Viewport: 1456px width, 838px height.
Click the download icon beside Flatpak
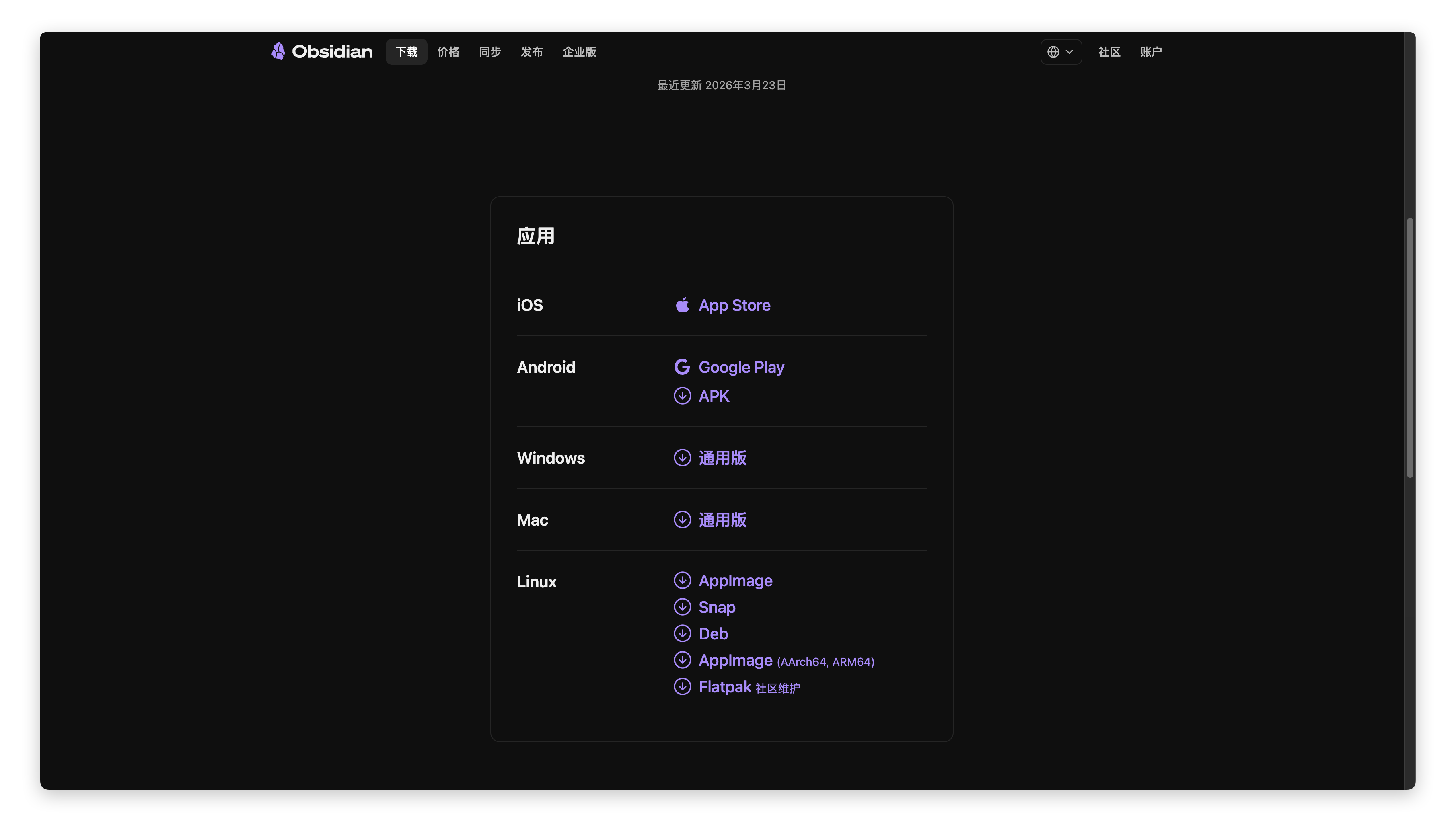pos(682,687)
